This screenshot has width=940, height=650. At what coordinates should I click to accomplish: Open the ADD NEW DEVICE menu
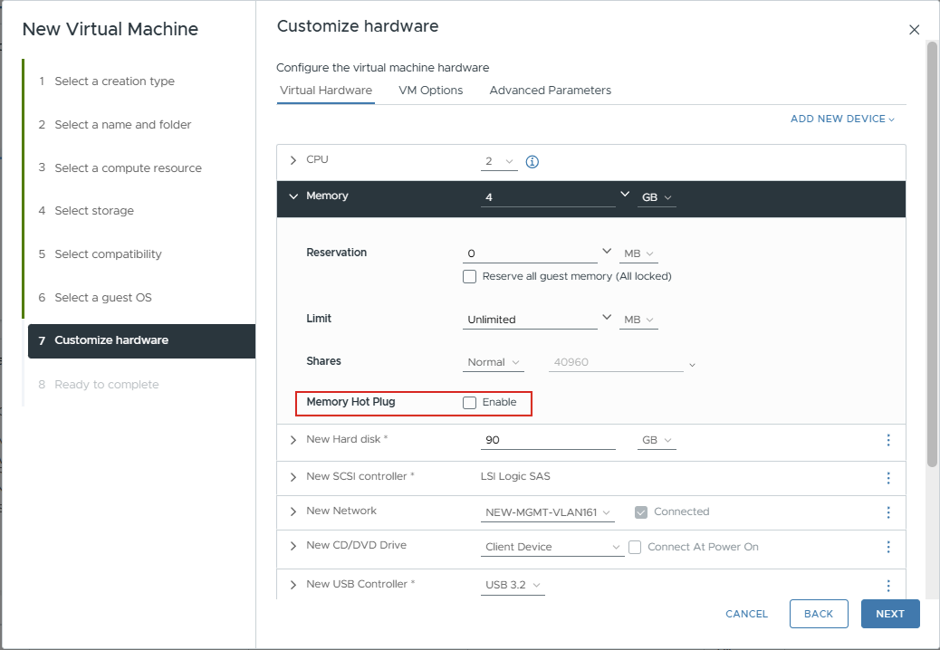click(842, 119)
